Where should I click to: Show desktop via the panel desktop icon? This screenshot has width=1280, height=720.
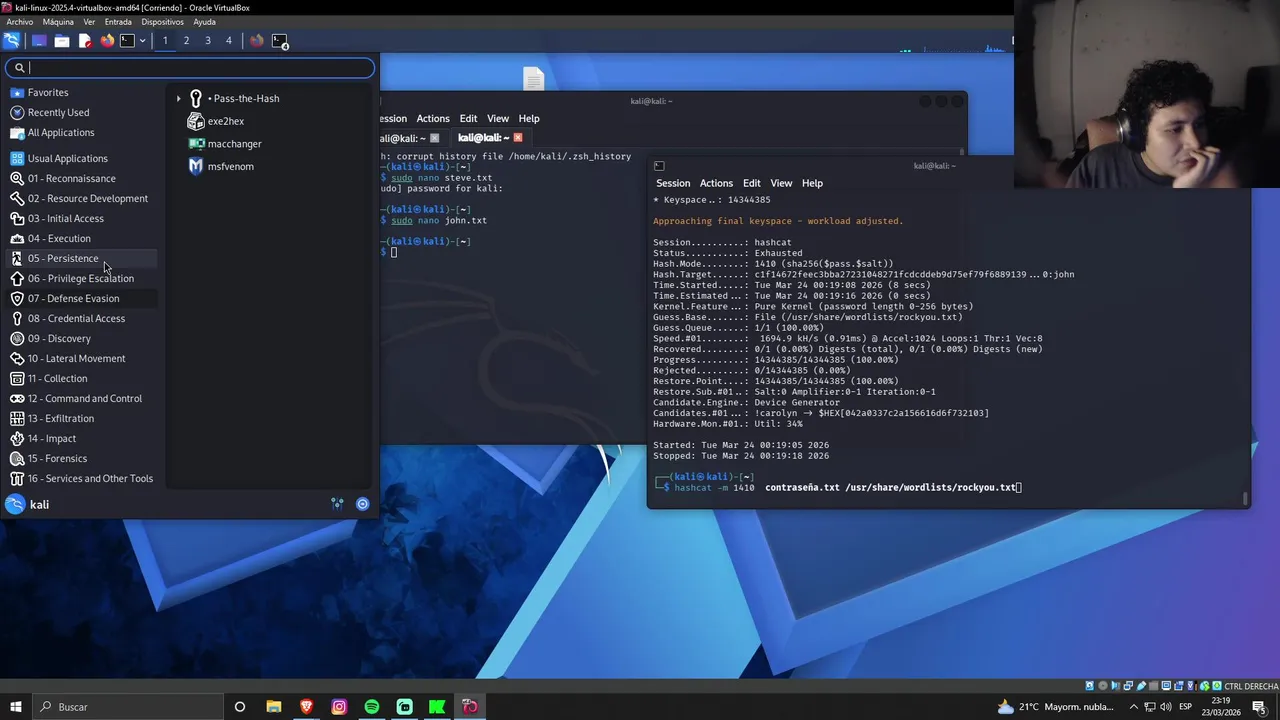(x=39, y=41)
